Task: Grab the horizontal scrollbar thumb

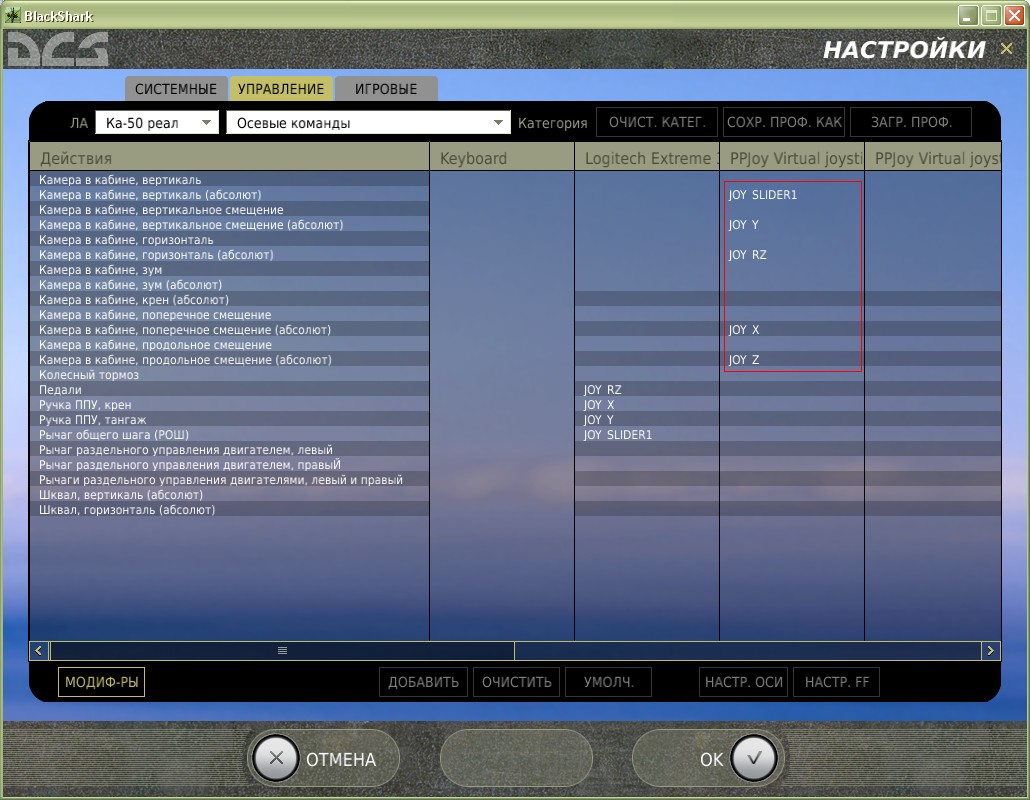Action: point(282,650)
